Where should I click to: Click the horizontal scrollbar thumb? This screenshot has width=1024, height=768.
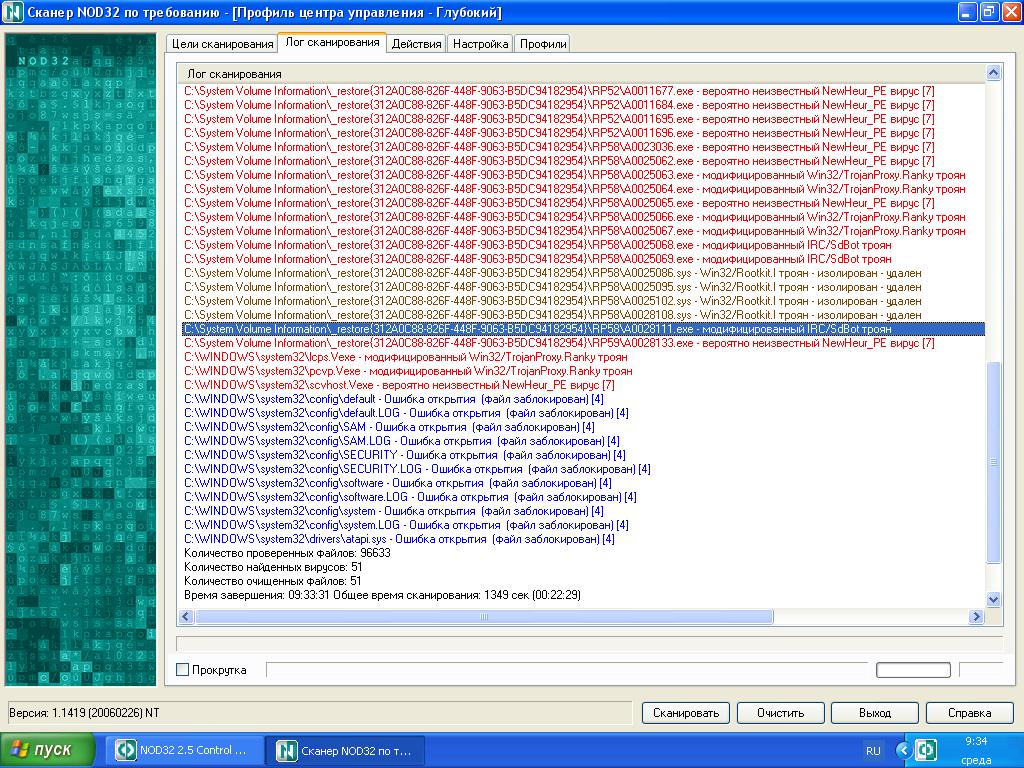pos(484,616)
